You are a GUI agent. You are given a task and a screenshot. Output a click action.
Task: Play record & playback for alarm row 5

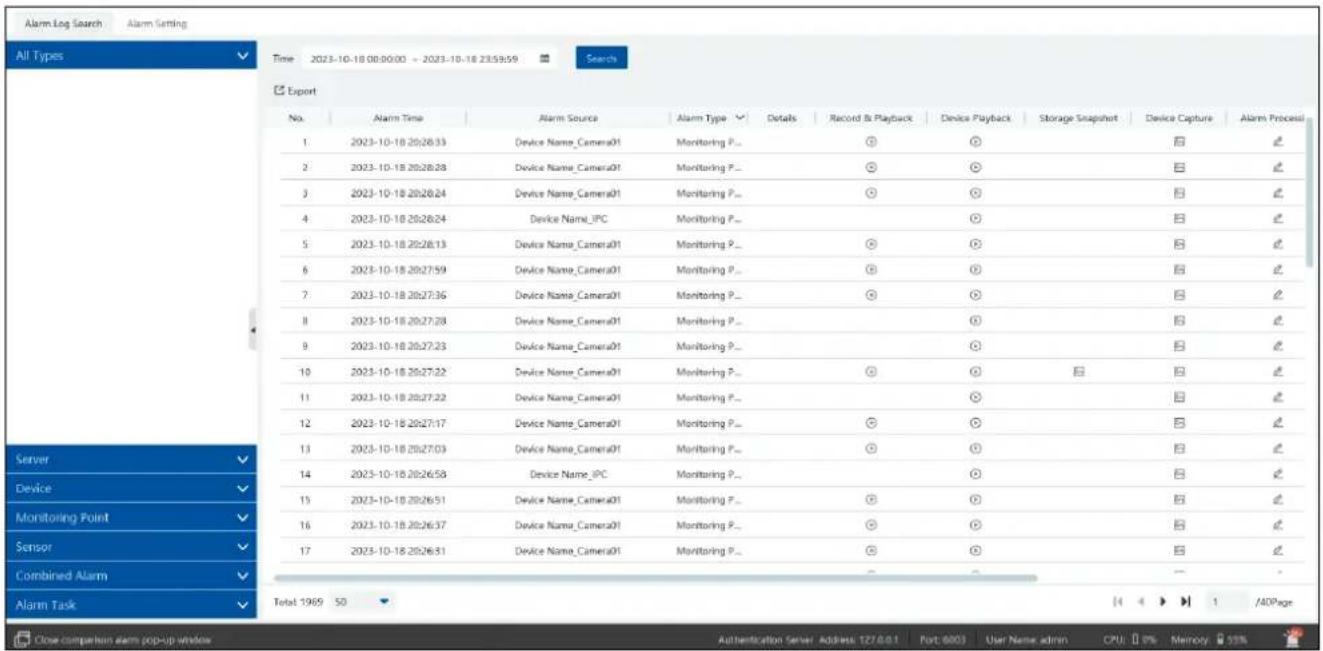(x=871, y=243)
